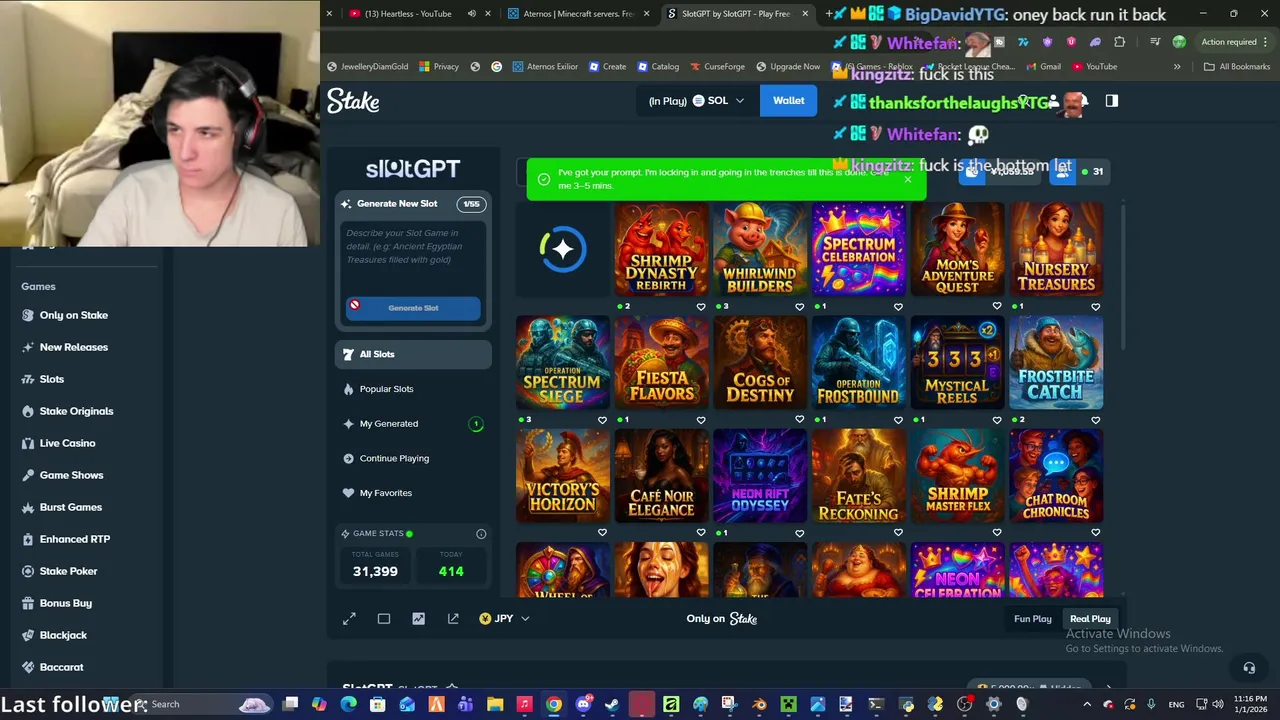Select All Slots category

[413, 354]
